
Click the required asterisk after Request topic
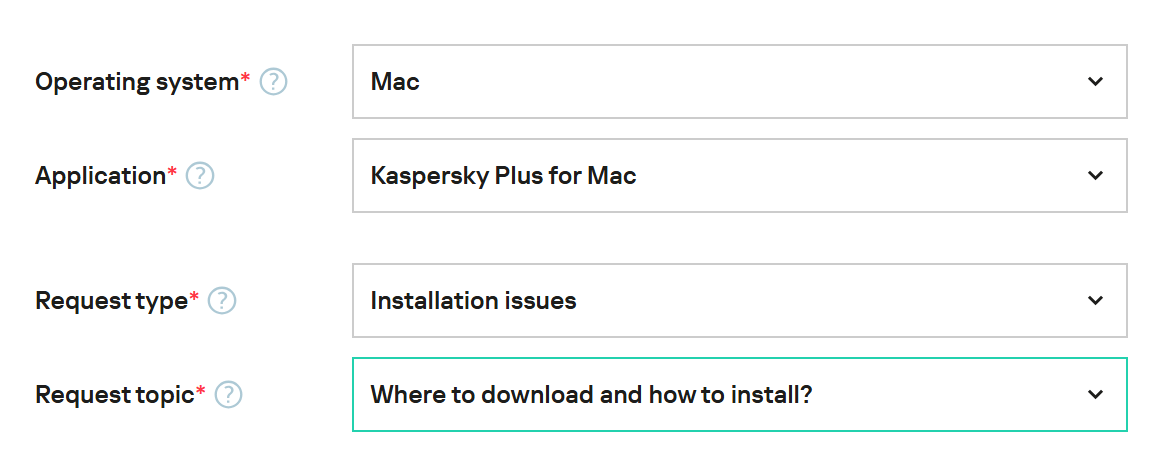click(200, 390)
